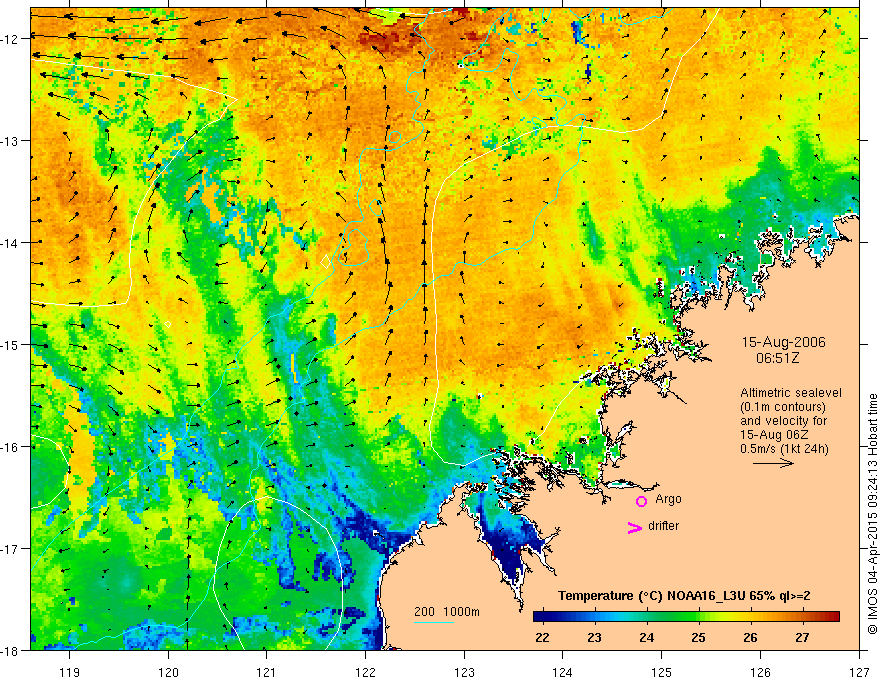This screenshot has width=880, height=680.
Task: Click the color bar tick label '27'
Action: (x=803, y=637)
